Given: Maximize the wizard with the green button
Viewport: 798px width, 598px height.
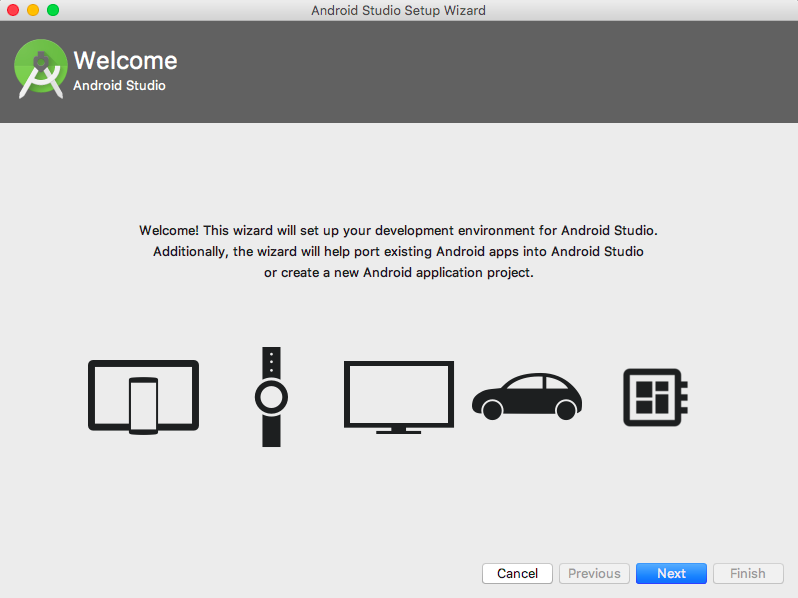Looking at the screenshot, I should coord(53,10).
